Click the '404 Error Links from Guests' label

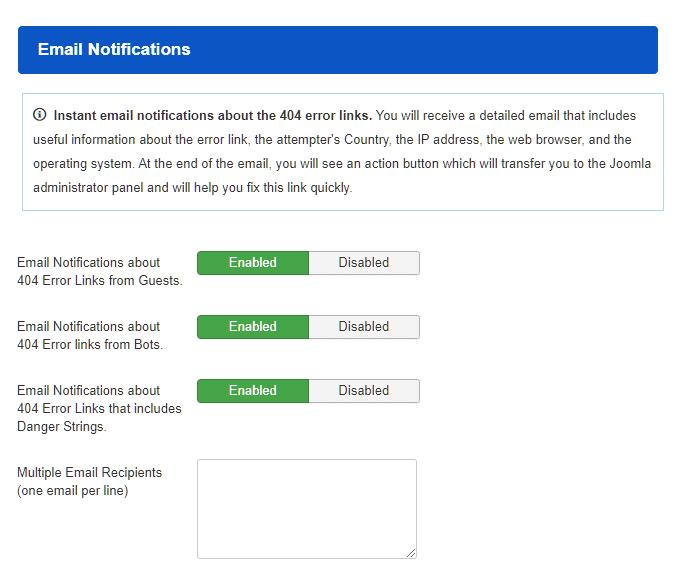[100, 281]
